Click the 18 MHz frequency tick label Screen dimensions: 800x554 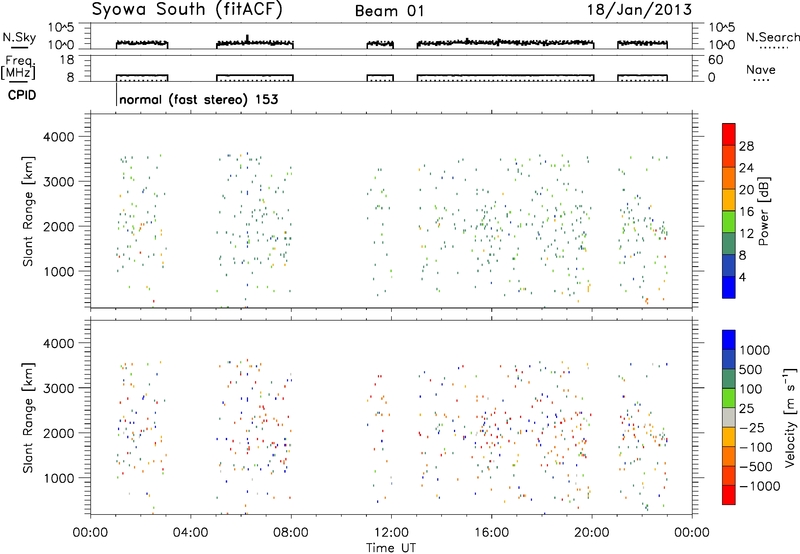[67, 60]
